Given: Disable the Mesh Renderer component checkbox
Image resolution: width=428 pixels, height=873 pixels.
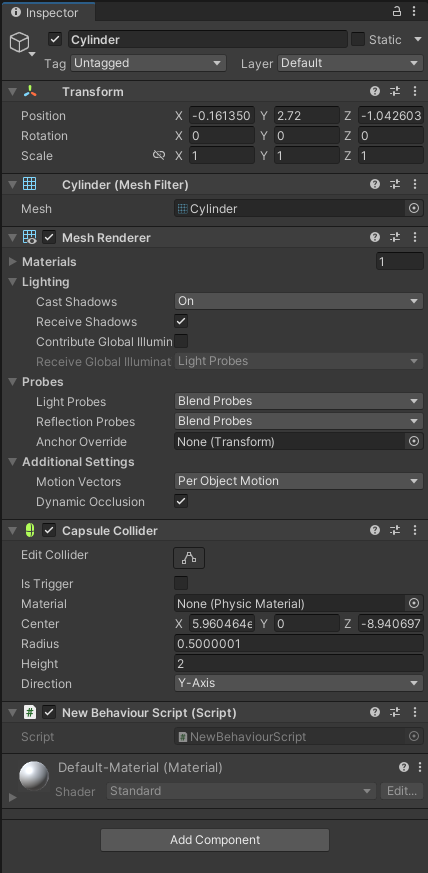Looking at the screenshot, I should coord(50,238).
